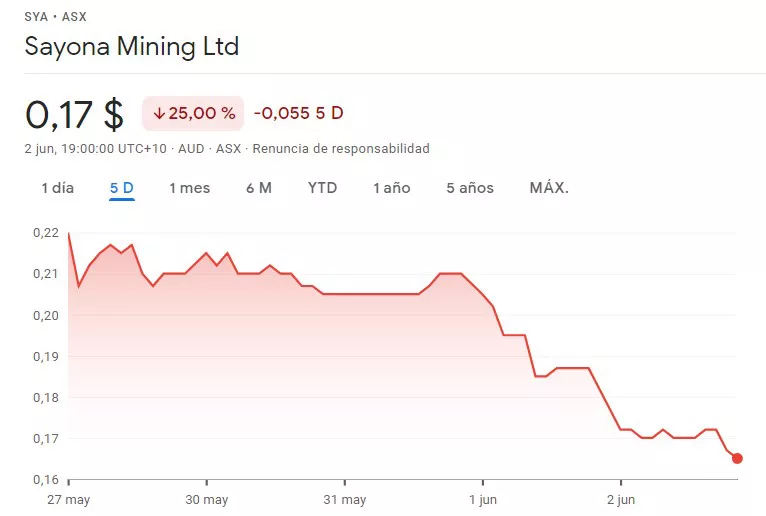
Task: Click the red endpoint dot on chart
Action: pos(737,458)
